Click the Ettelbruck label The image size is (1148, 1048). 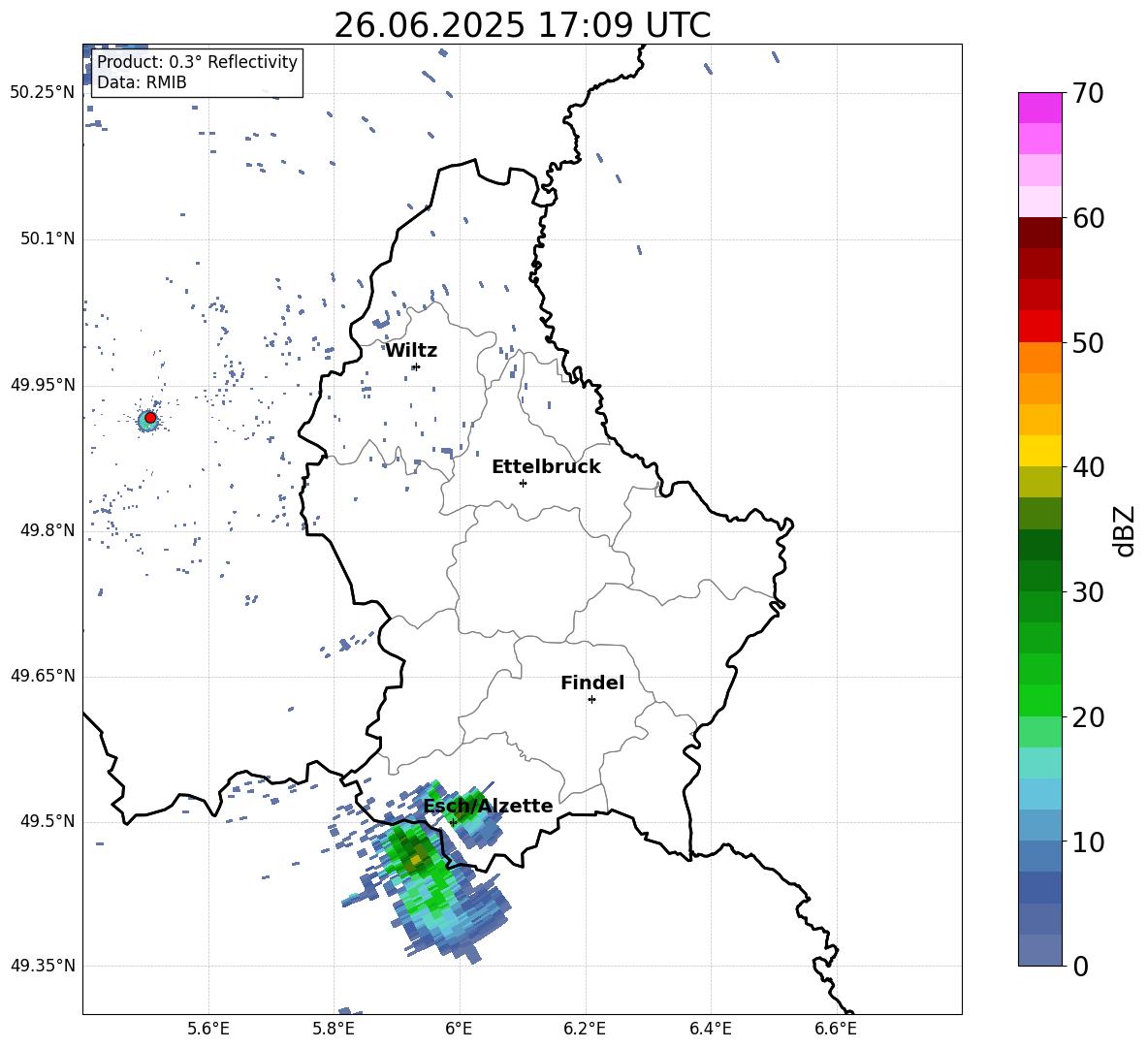546,467
